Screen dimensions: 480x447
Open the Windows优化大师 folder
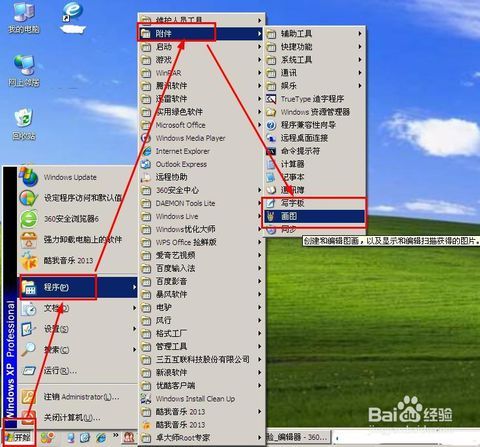click(201, 229)
